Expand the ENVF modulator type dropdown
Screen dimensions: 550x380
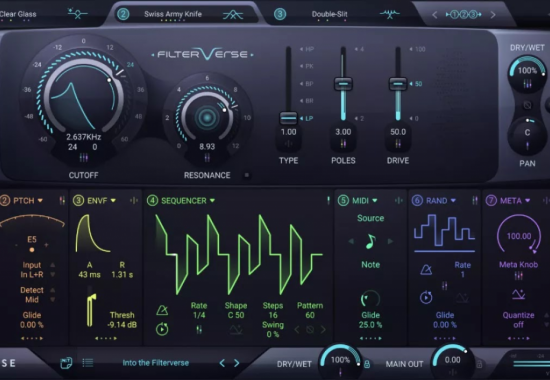pyautogui.click(x=113, y=201)
